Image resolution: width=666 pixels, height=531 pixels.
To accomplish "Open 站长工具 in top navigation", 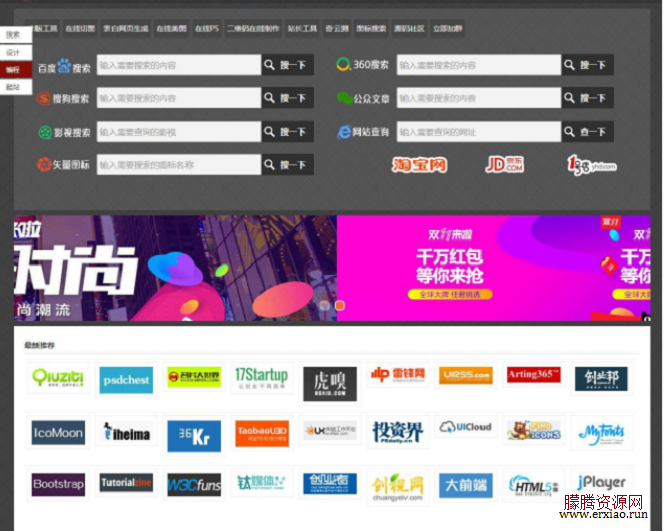I will [x=302, y=28].
